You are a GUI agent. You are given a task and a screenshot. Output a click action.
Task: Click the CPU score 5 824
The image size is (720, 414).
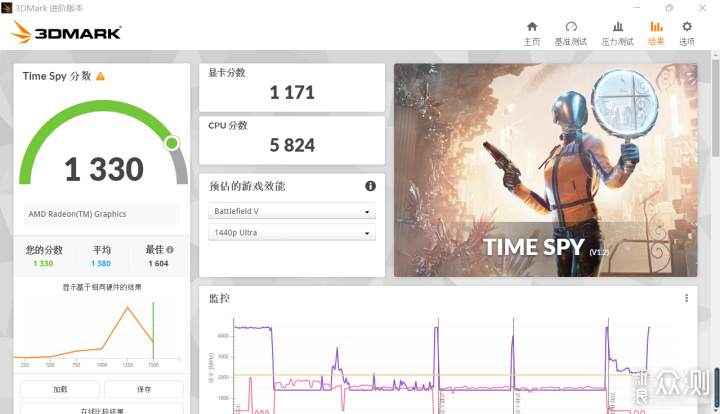tap(292, 145)
